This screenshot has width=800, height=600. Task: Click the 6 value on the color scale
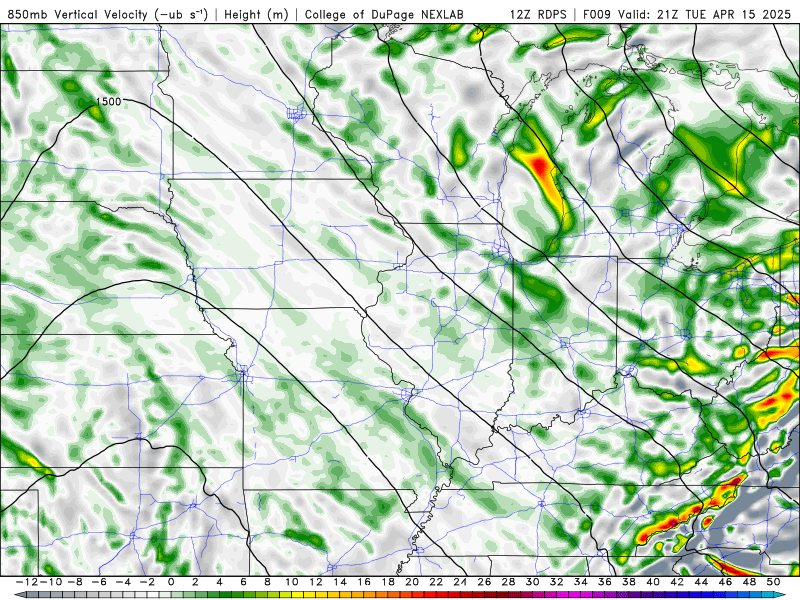(243, 582)
